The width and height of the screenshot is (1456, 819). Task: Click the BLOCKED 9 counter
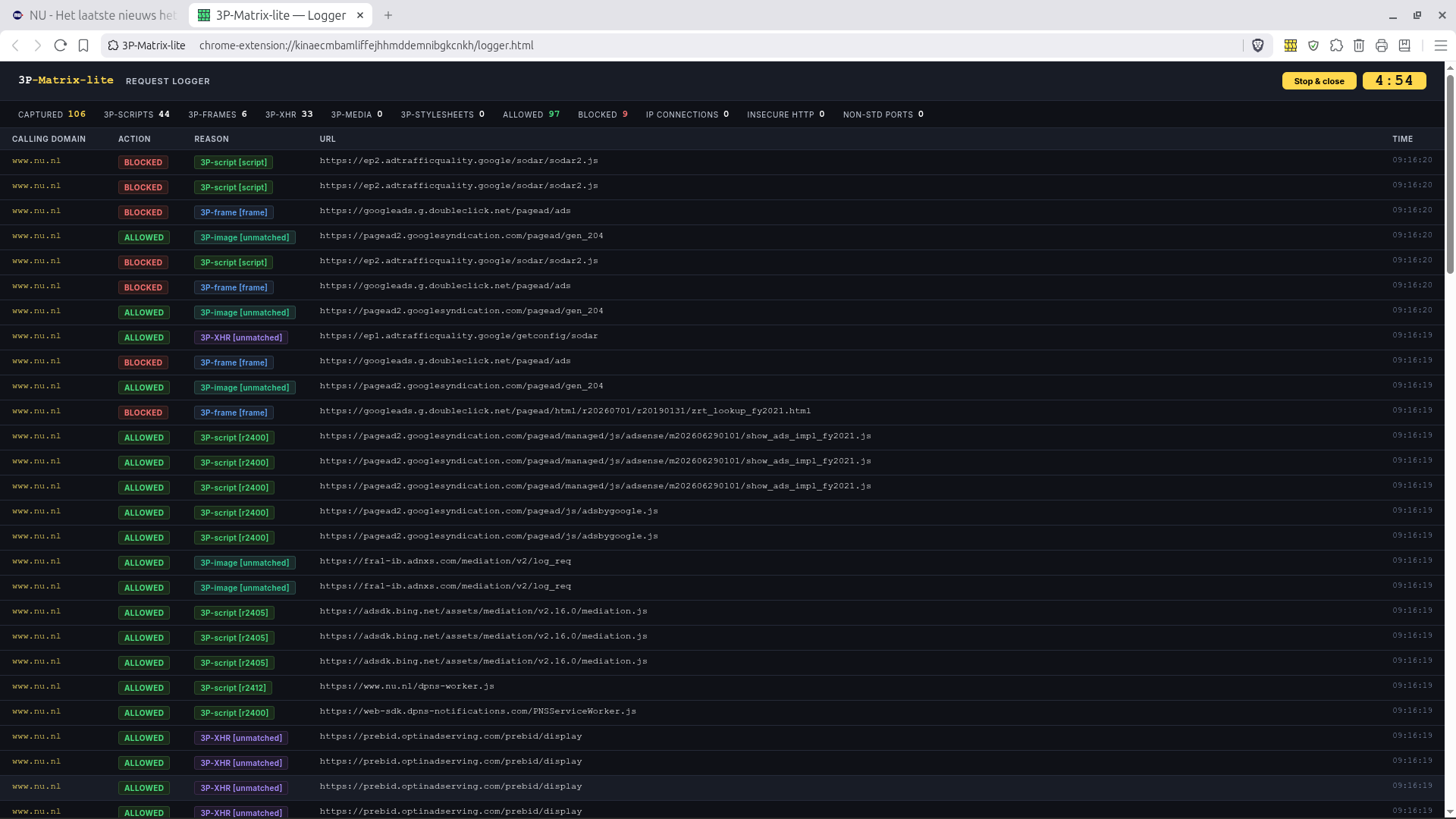click(603, 115)
